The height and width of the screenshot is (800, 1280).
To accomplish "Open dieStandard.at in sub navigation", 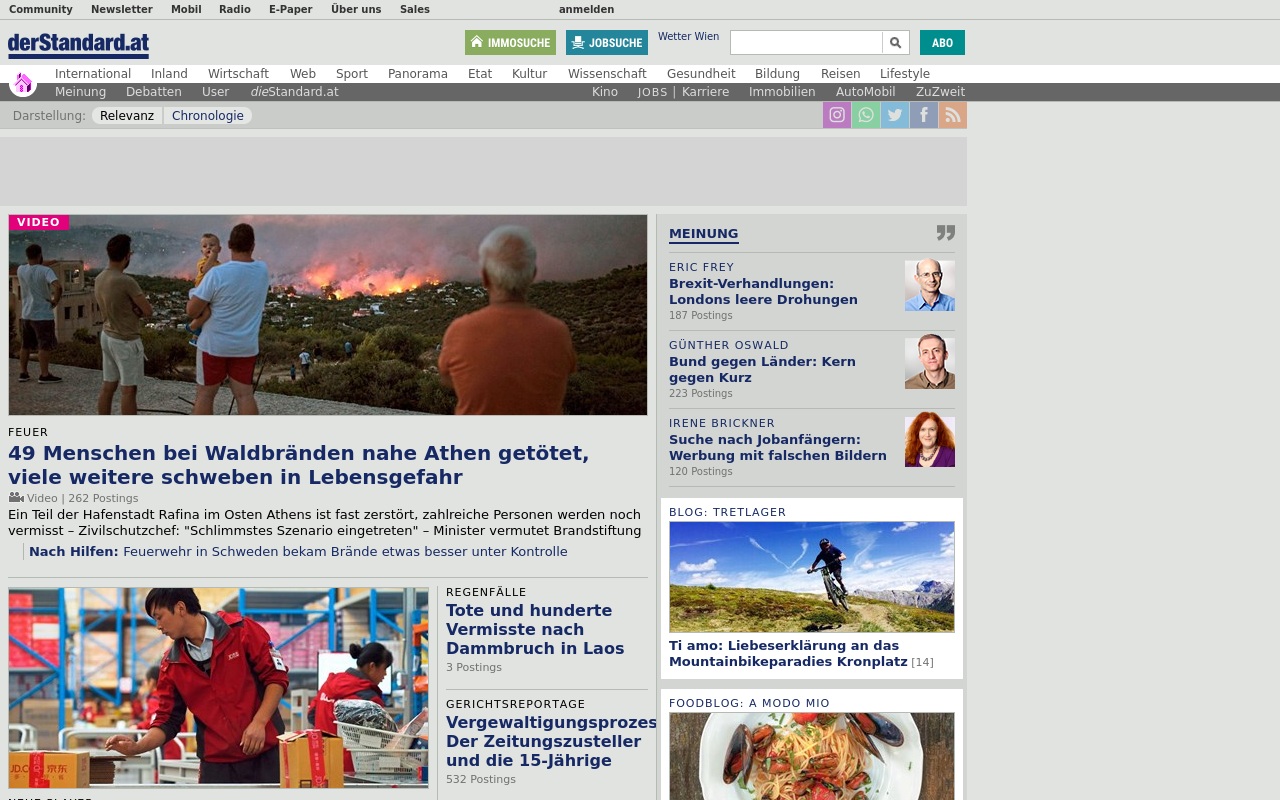I will [294, 92].
